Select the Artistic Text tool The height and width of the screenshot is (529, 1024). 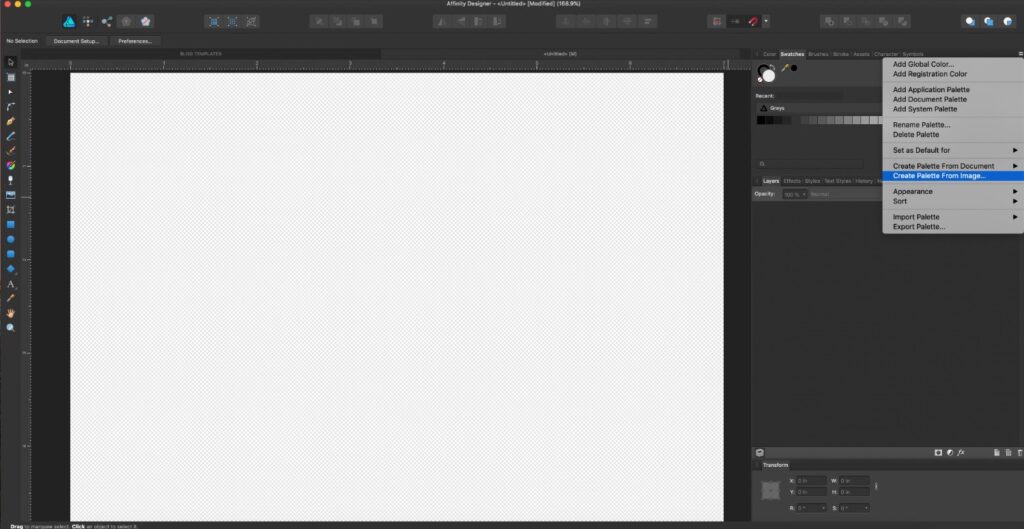pyautogui.click(x=10, y=284)
